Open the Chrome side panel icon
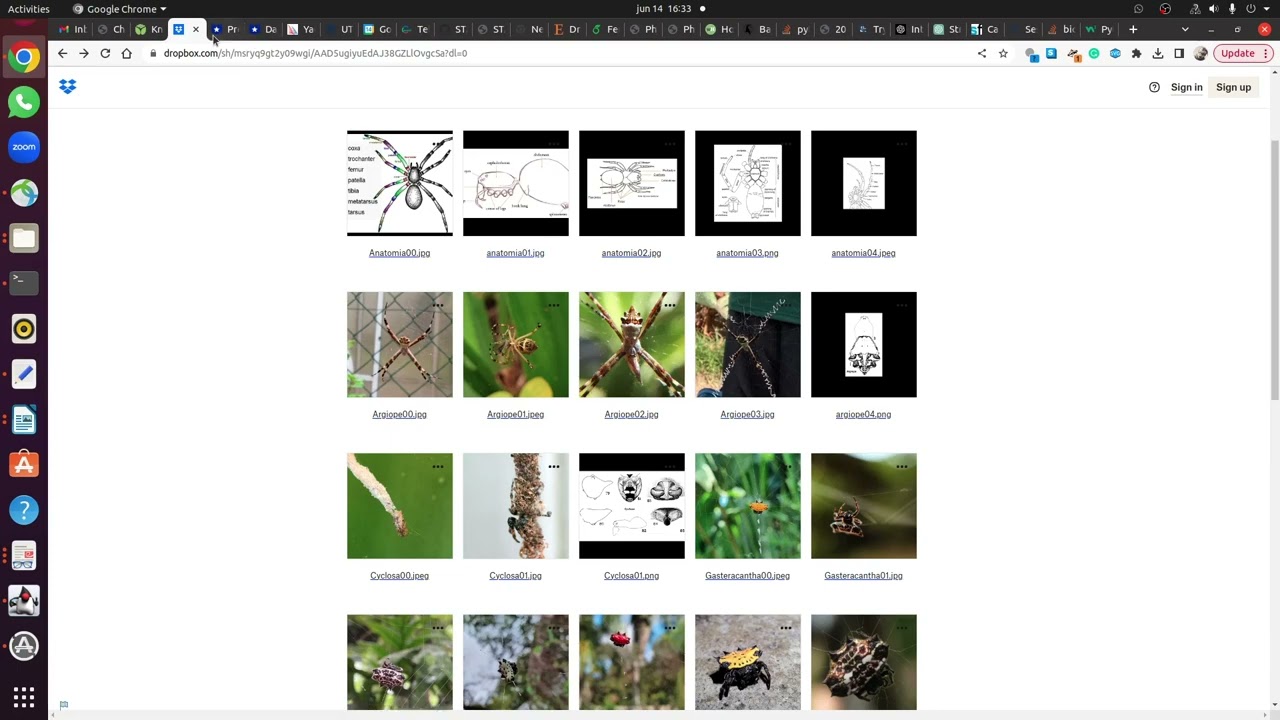The image size is (1280, 720). pyautogui.click(x=1179, y=53)
